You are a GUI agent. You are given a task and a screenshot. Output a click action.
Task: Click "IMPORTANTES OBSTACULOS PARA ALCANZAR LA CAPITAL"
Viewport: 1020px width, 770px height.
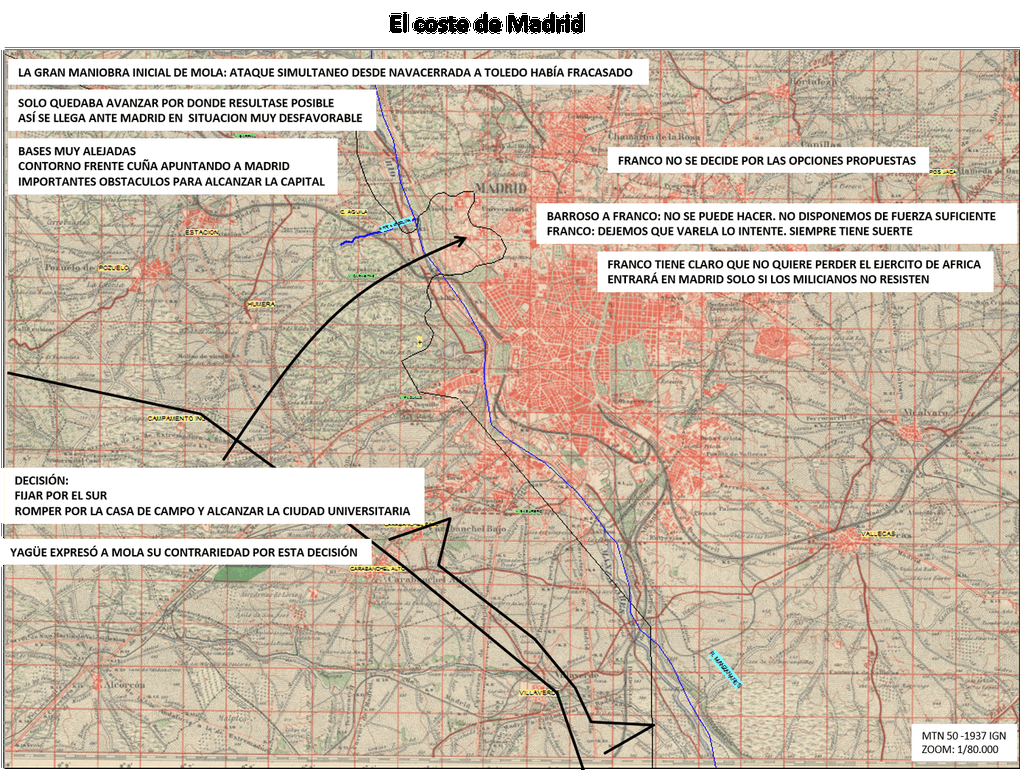click(171, 181)
